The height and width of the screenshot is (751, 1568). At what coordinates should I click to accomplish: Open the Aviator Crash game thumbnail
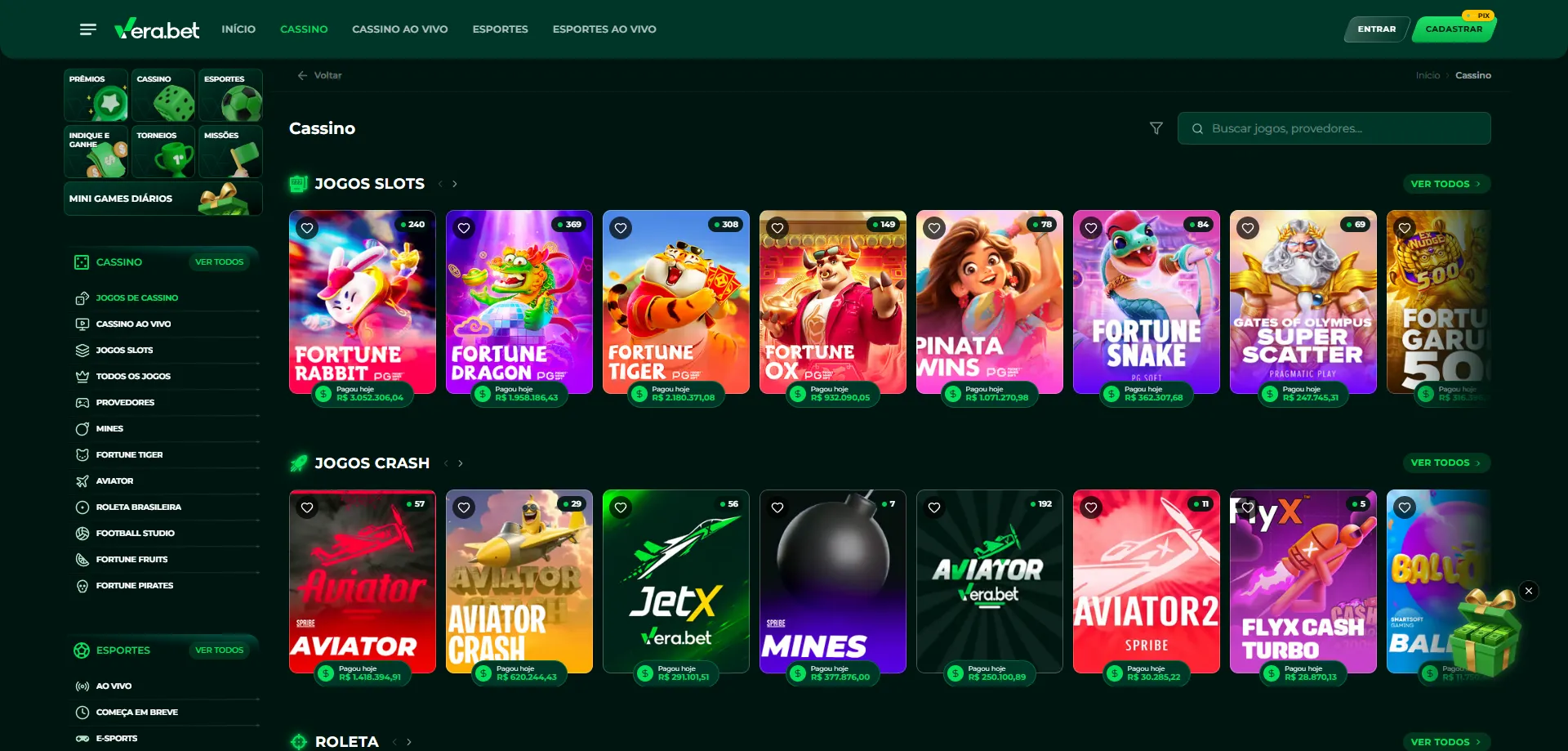tap(519, 582)
